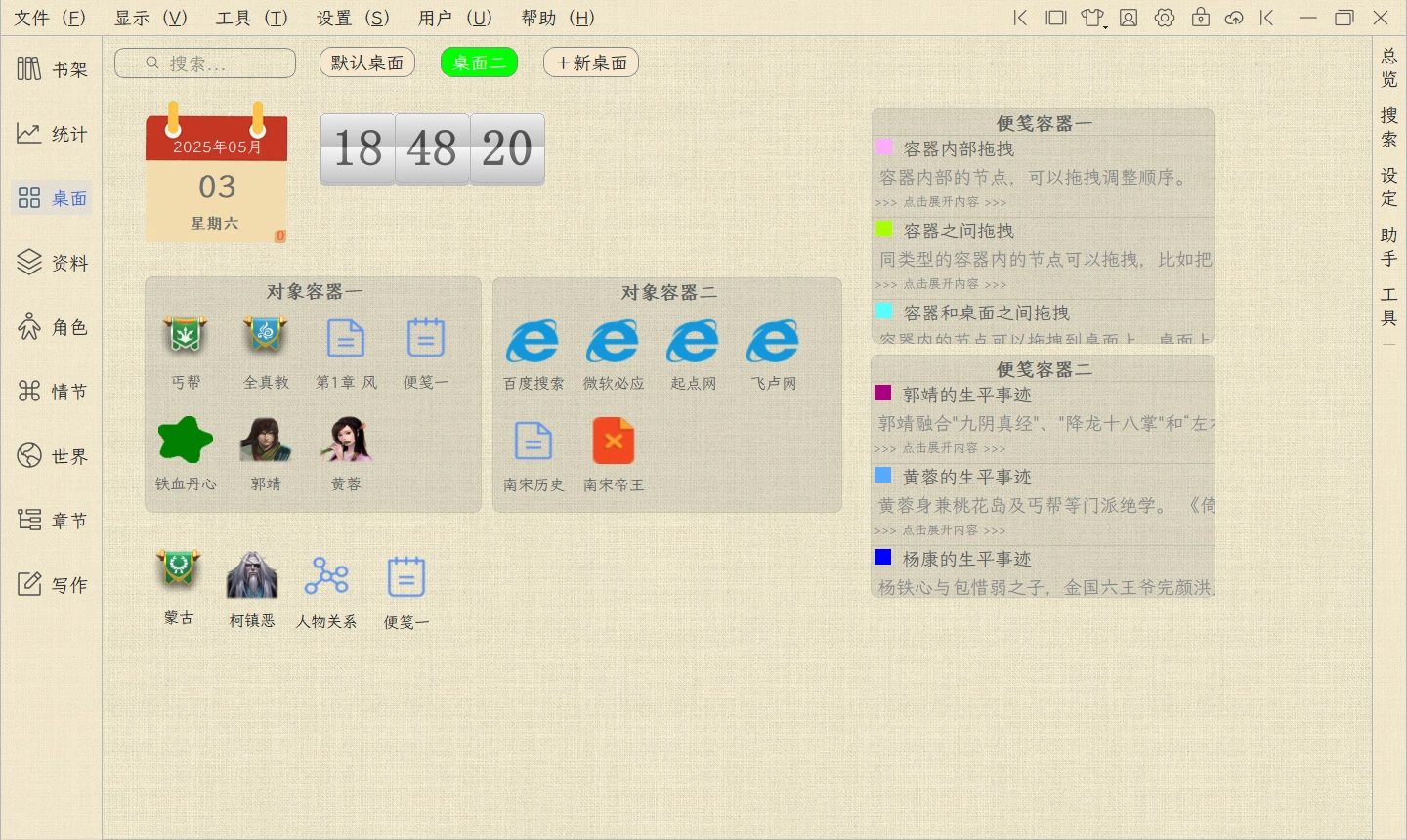Open the 全真教 shield icon

pos(266,338)
